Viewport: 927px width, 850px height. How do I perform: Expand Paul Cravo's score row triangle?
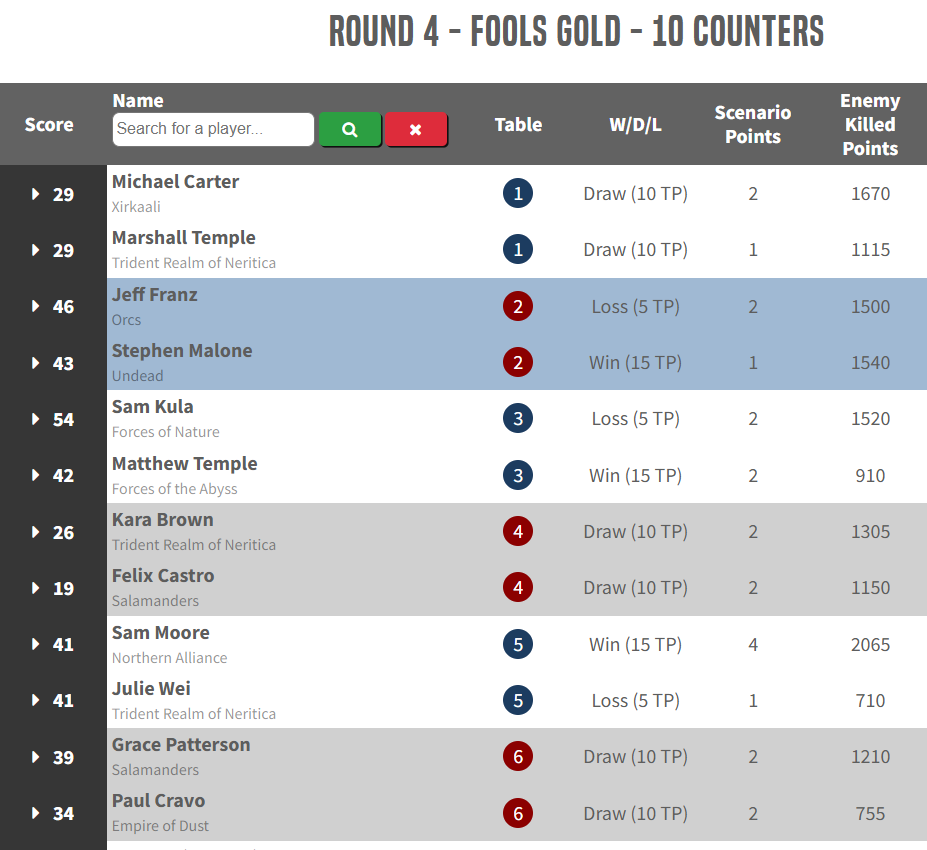coord(36,814)
